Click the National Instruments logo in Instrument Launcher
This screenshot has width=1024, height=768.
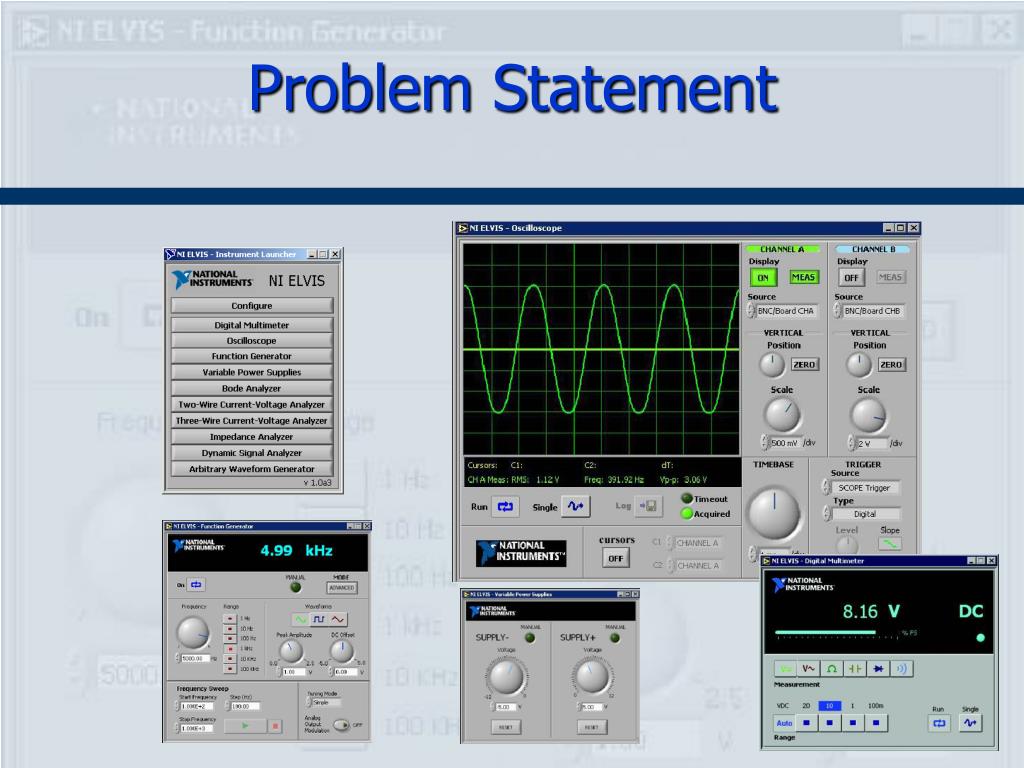pos(212,279)
